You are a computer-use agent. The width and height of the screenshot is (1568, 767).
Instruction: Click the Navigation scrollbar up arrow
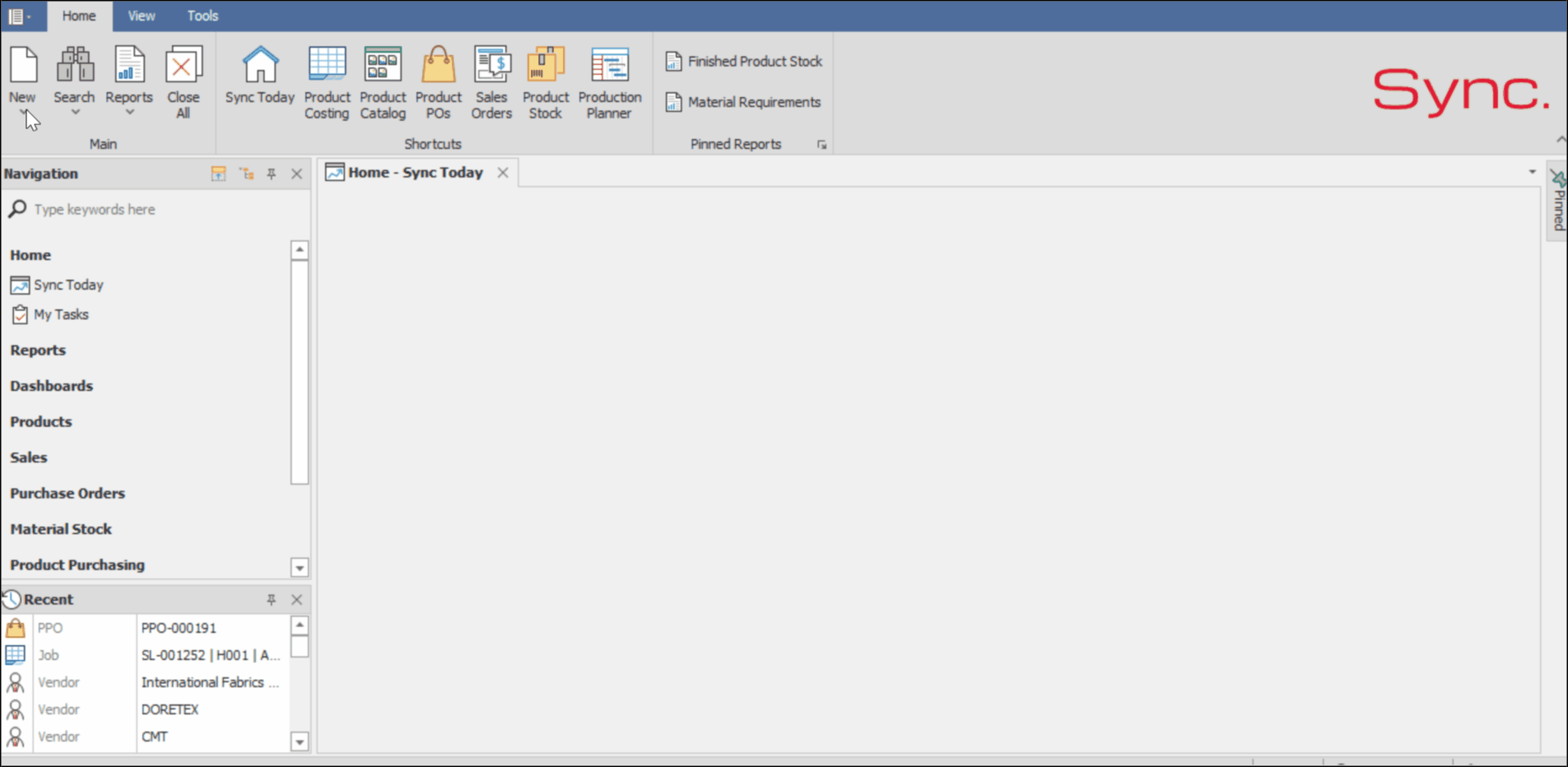click(x=300, y=249)
